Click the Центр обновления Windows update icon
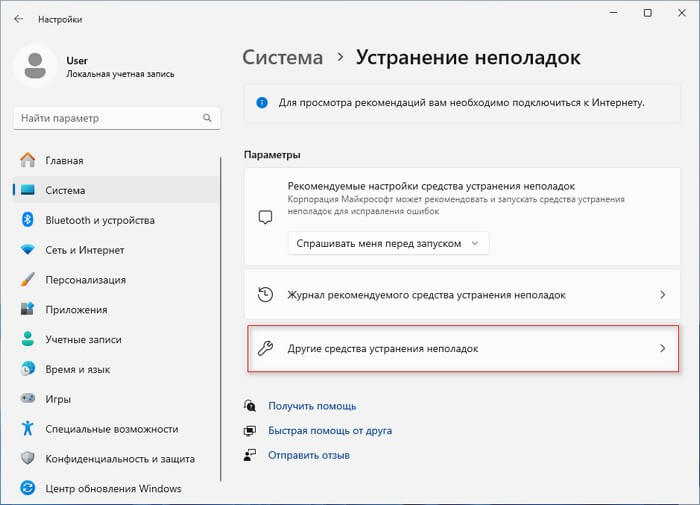The width and height of the screenshot is (700, 505). click(x=28, y=488)
